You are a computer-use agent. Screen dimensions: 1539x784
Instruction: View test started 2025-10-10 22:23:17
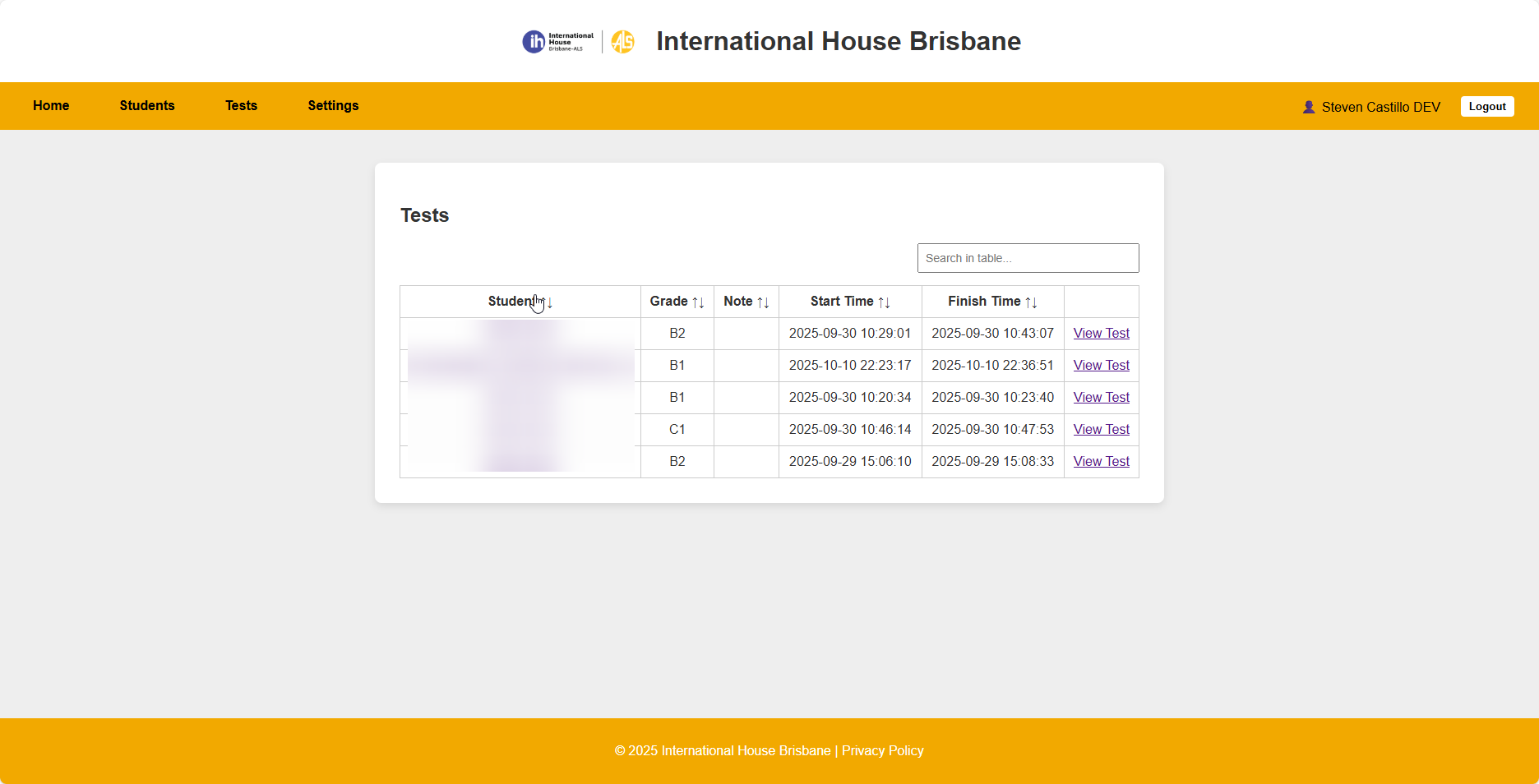point(1101,365)
